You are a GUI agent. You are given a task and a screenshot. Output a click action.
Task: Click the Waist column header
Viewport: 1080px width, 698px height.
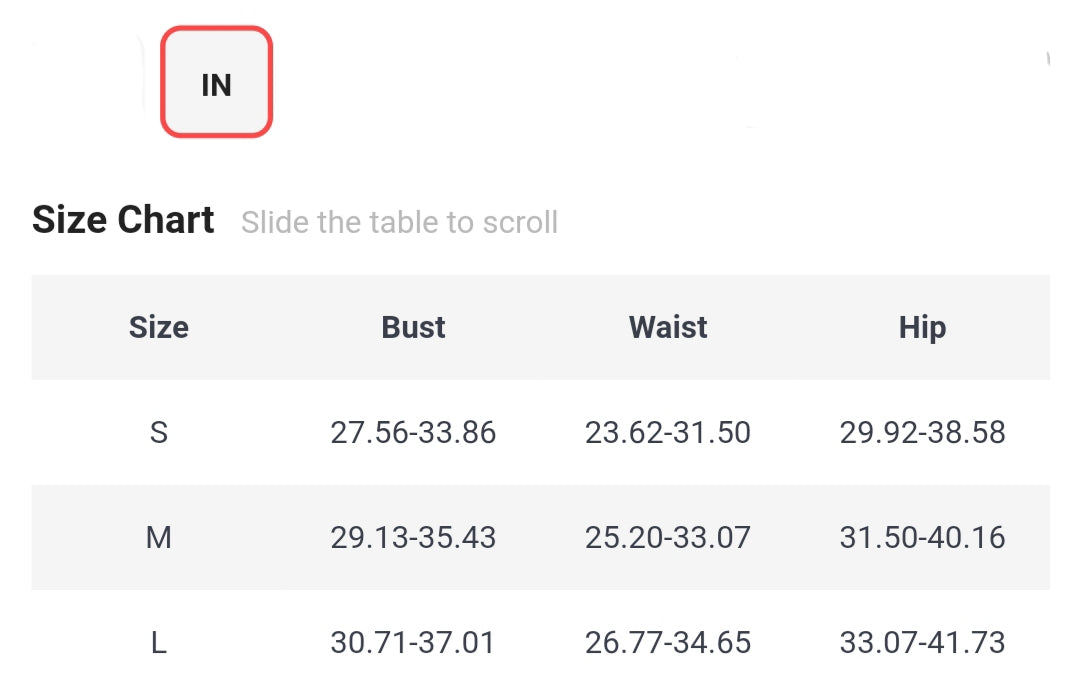(668, 327)
